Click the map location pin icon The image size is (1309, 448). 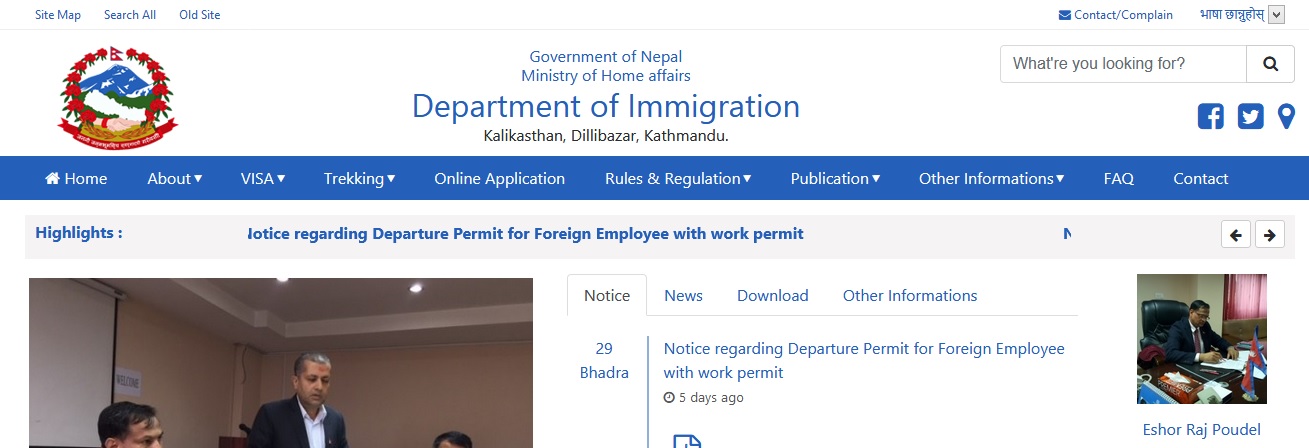(x=1286, y=117)
